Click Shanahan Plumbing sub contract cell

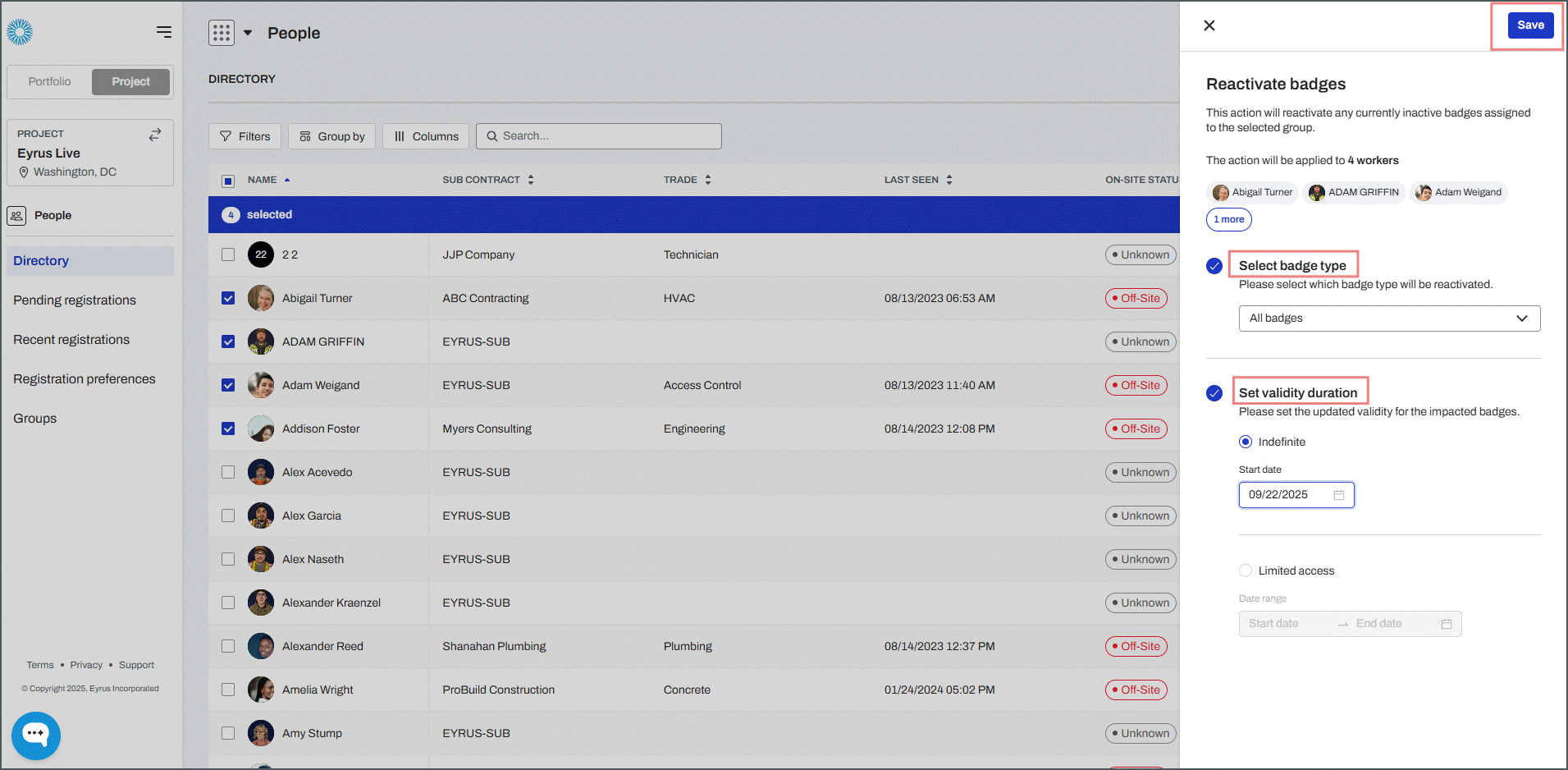[x=494, y=646]
